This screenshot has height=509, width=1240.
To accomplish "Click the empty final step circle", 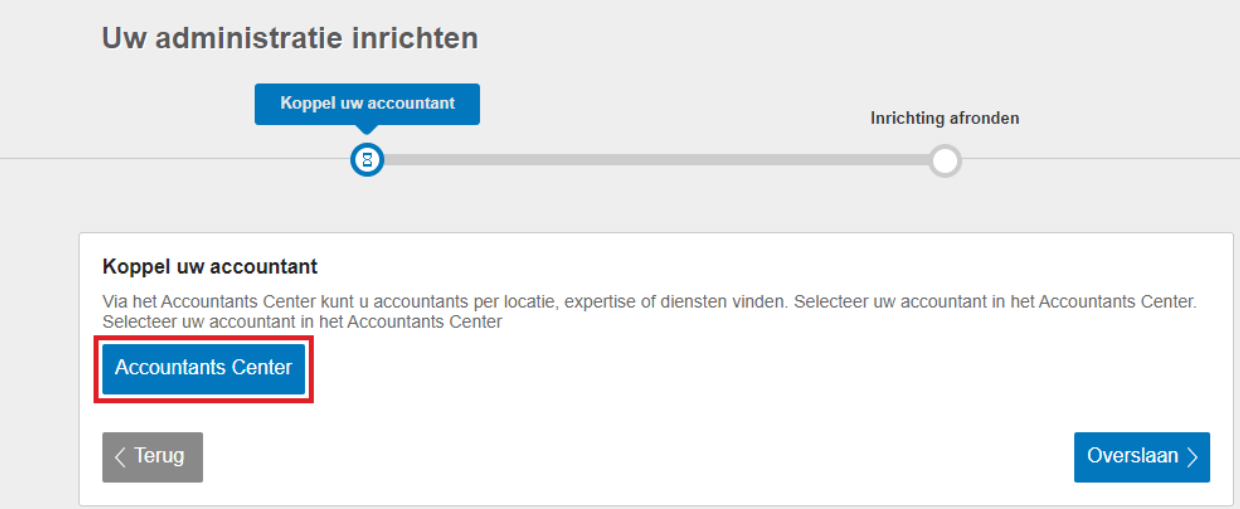I will coord(944,160).
